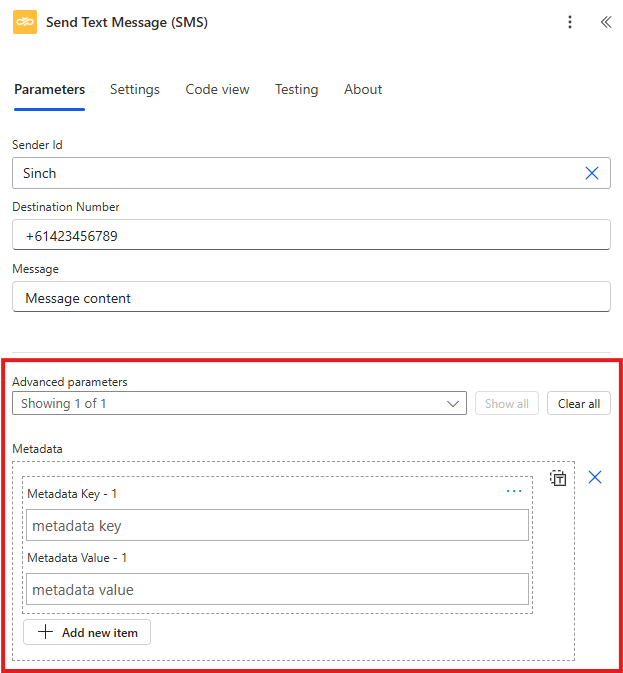Click into the Message content field
623x673 pixels.
pos(311,297)
